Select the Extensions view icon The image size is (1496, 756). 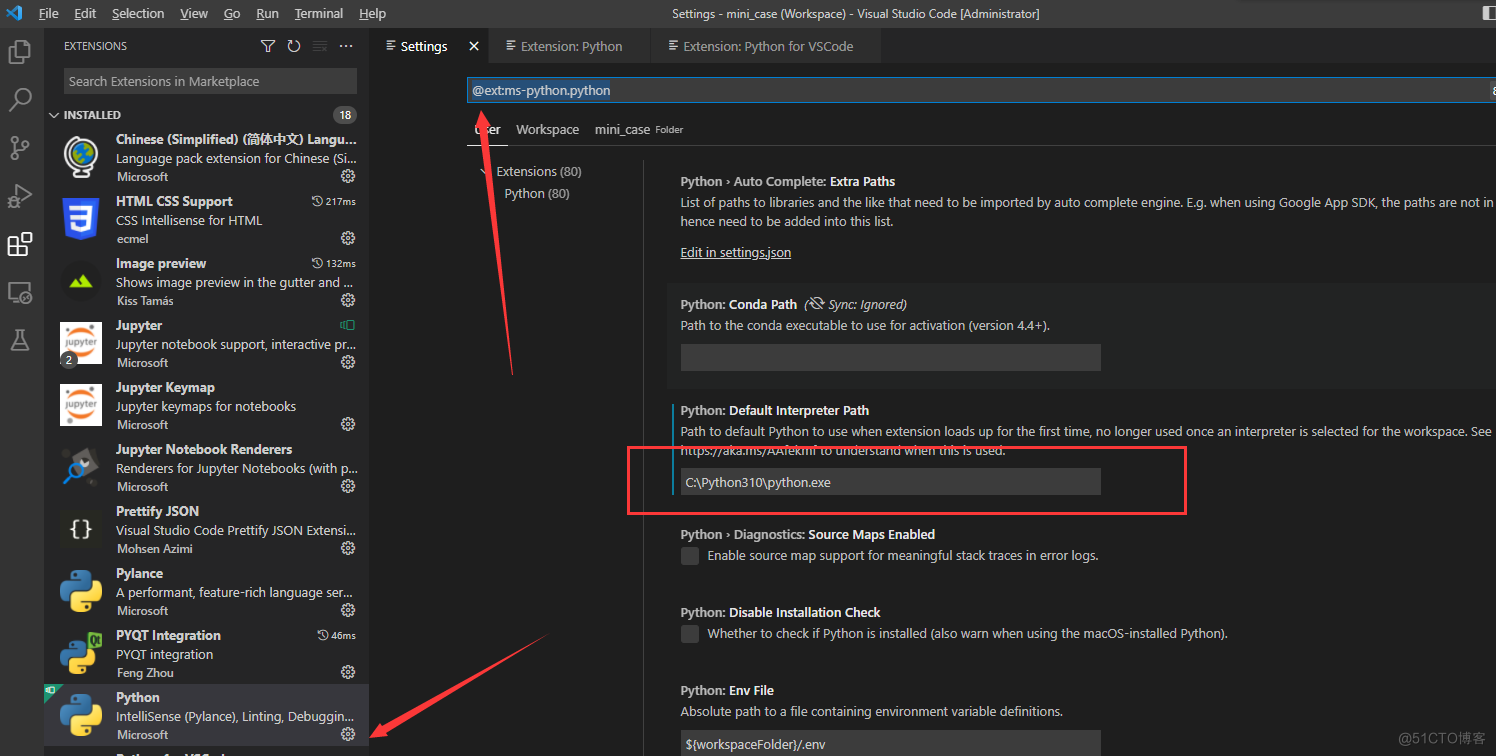coord(20,244)
